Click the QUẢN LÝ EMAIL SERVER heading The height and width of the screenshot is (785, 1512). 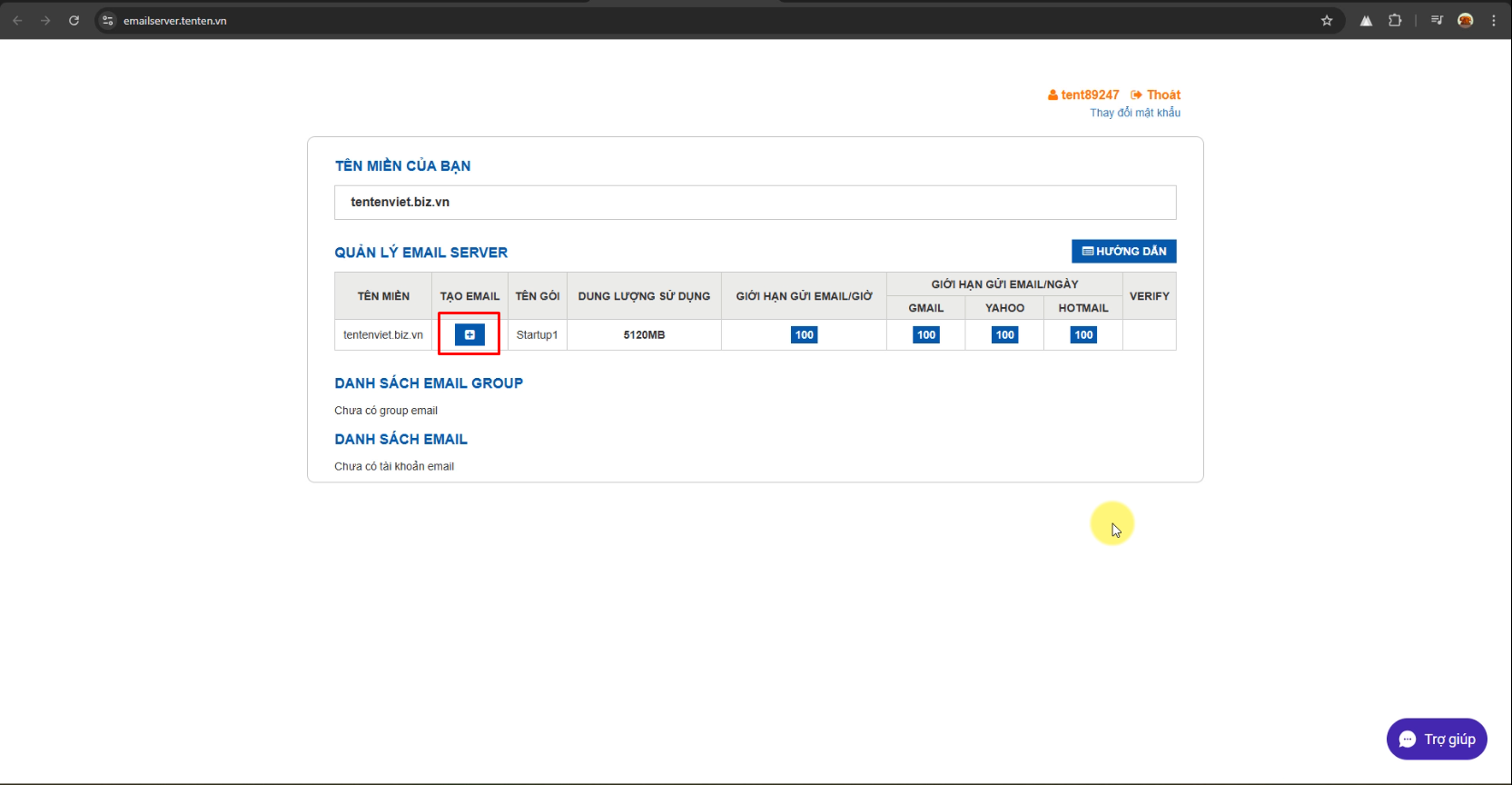(x=421, y=253)
